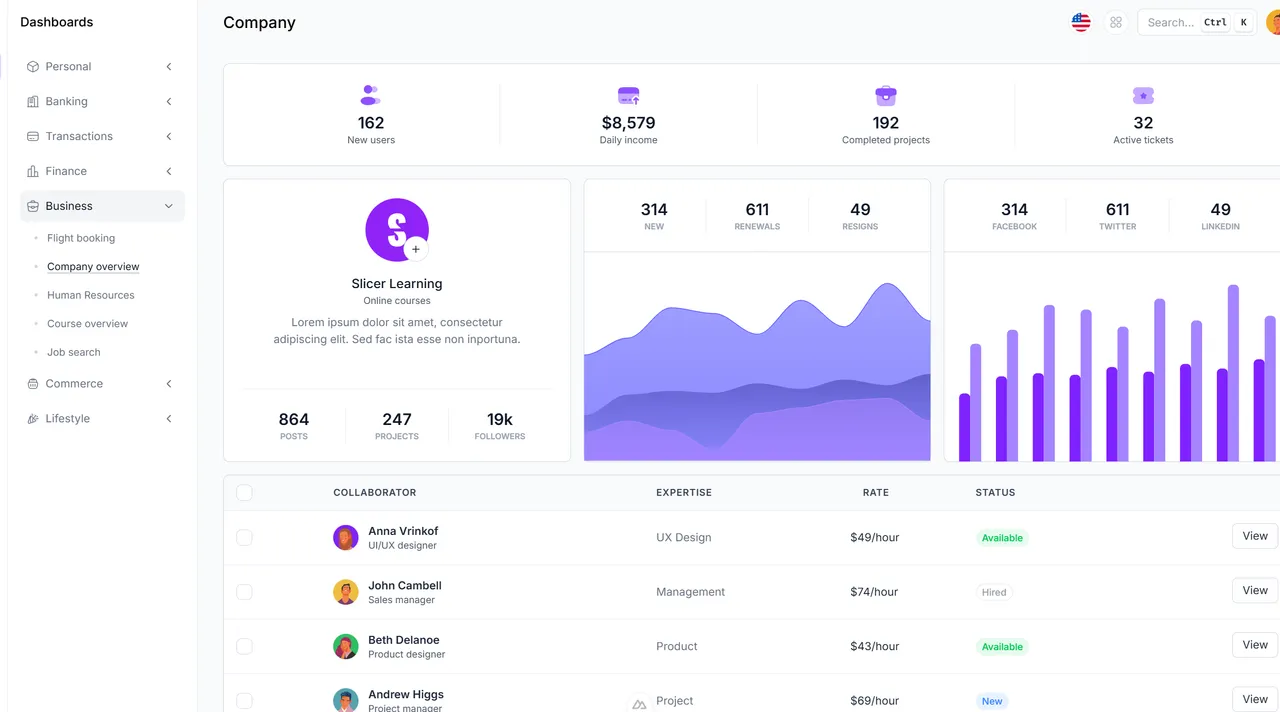Click the New users icon above 162

click(x=370, y=96)
